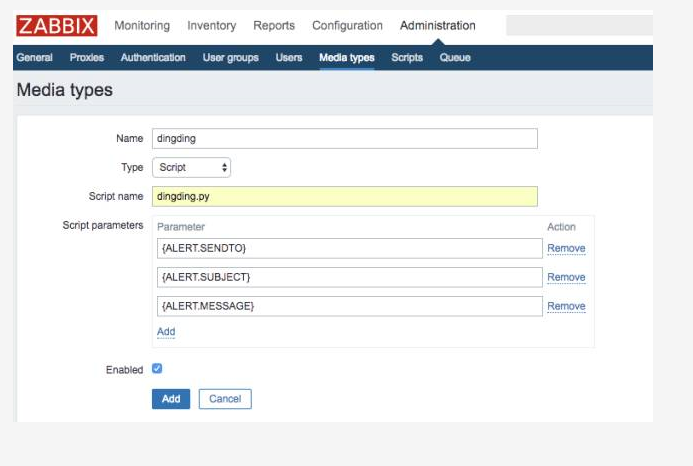Open the Monitoring menu
This screenshot has width=693, height=466.
(x=142, y=26)
